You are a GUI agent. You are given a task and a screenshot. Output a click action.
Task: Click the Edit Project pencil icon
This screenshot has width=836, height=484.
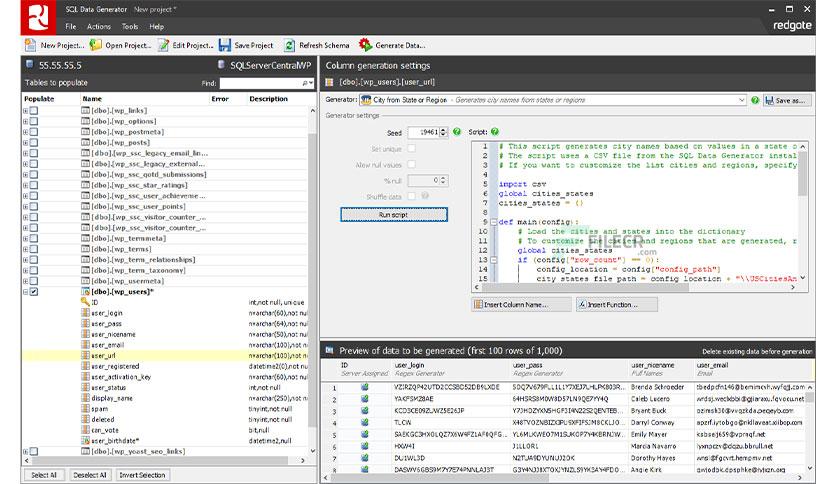tap(163, 45)
